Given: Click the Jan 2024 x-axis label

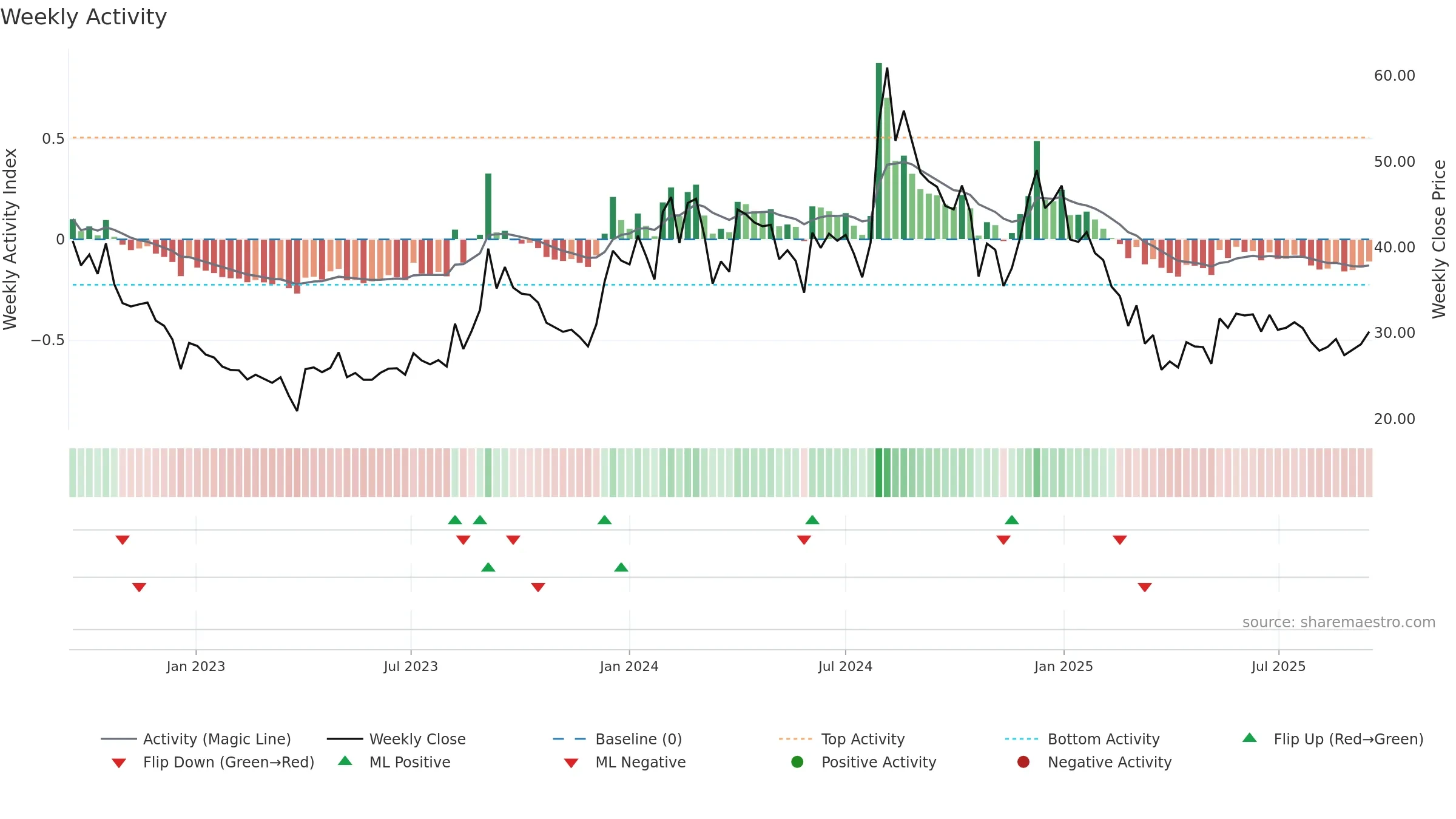Looking at the screenshot, I should [x=629, y=666].
